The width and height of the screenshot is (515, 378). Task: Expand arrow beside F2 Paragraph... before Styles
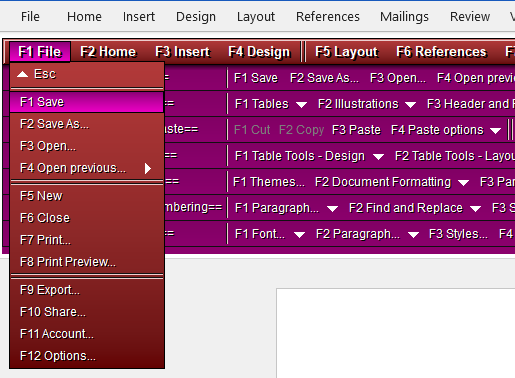pos(413,235)
